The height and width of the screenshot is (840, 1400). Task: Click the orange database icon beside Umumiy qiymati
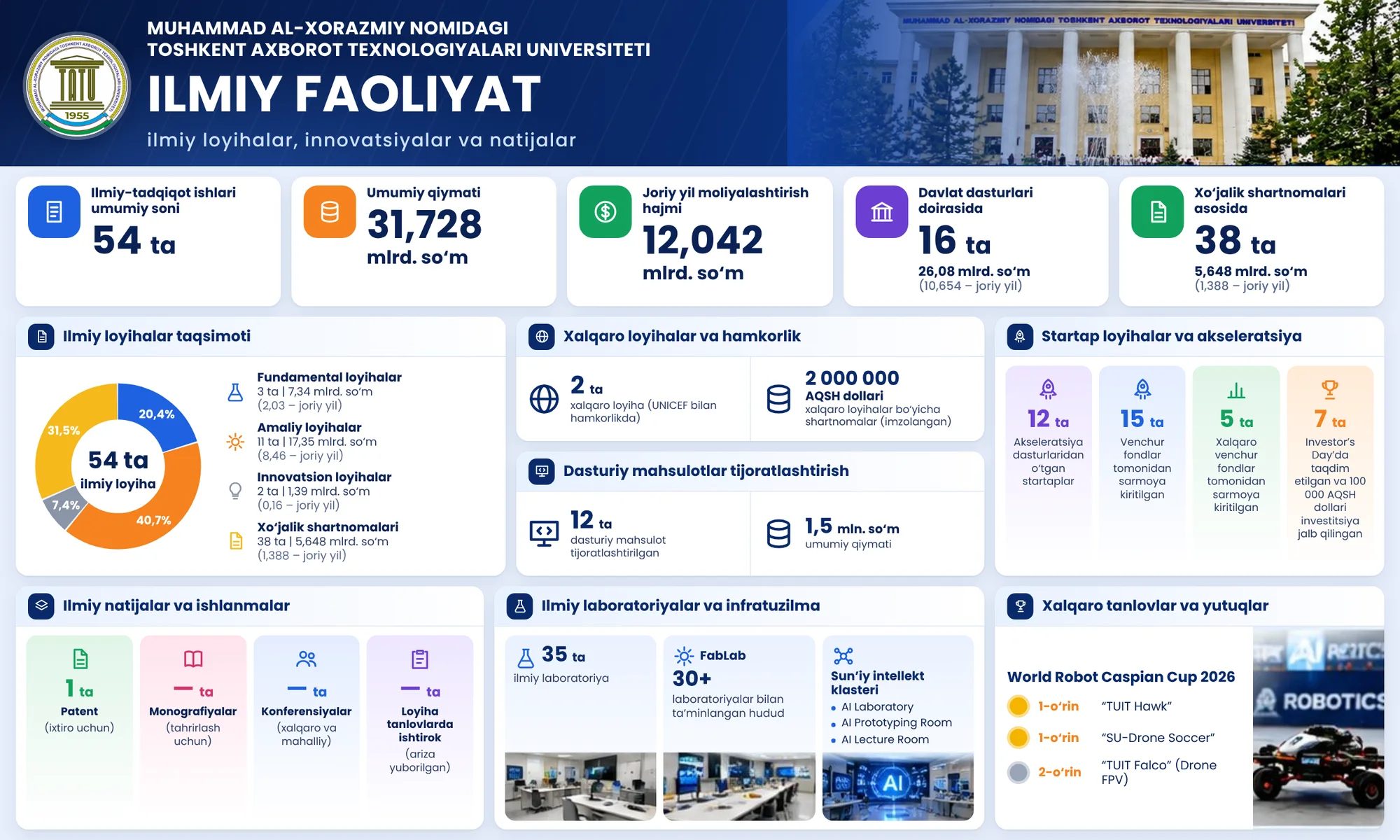330,211
